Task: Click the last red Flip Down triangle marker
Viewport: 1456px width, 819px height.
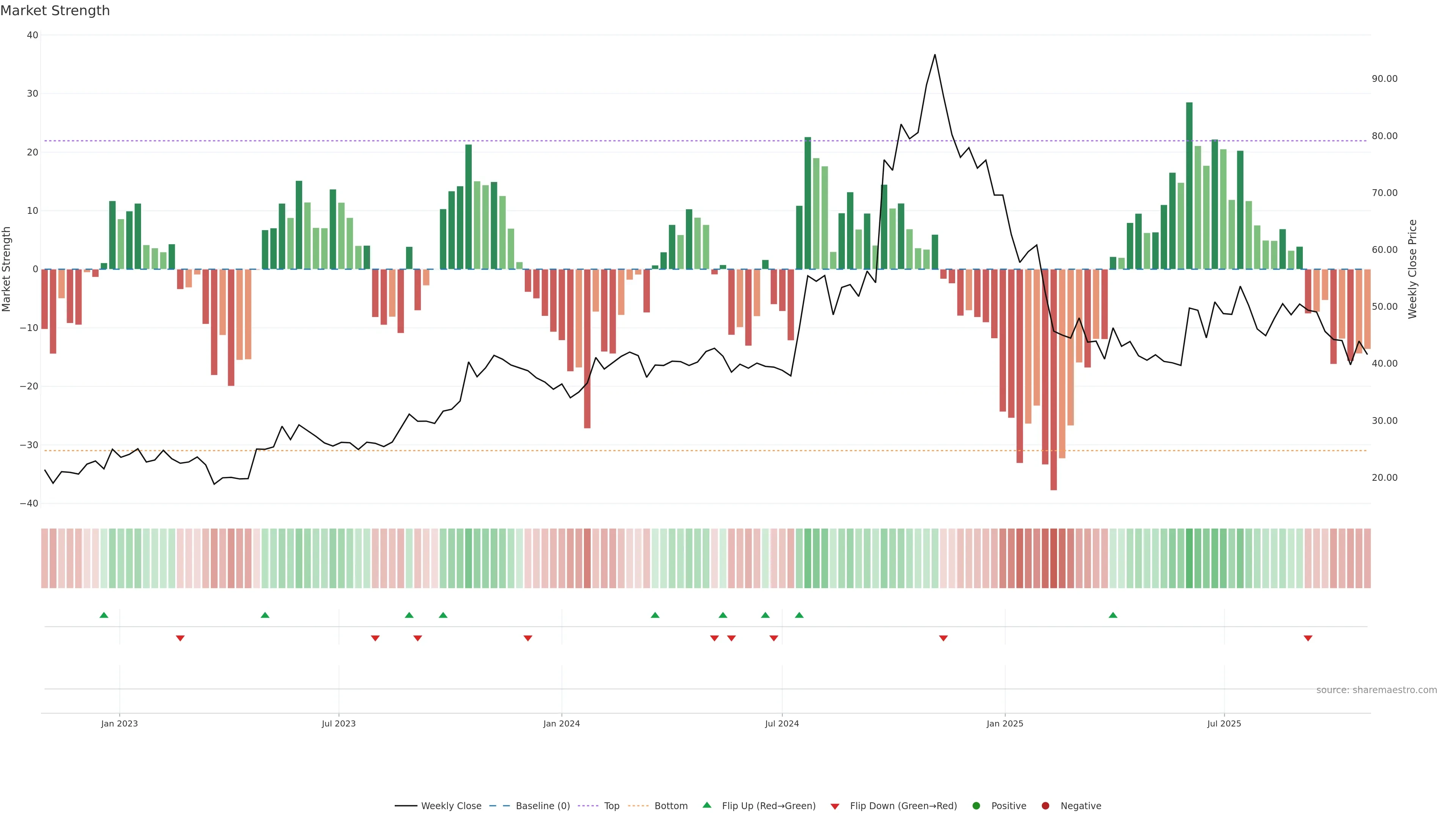Action: click(x=1308, y=638)
